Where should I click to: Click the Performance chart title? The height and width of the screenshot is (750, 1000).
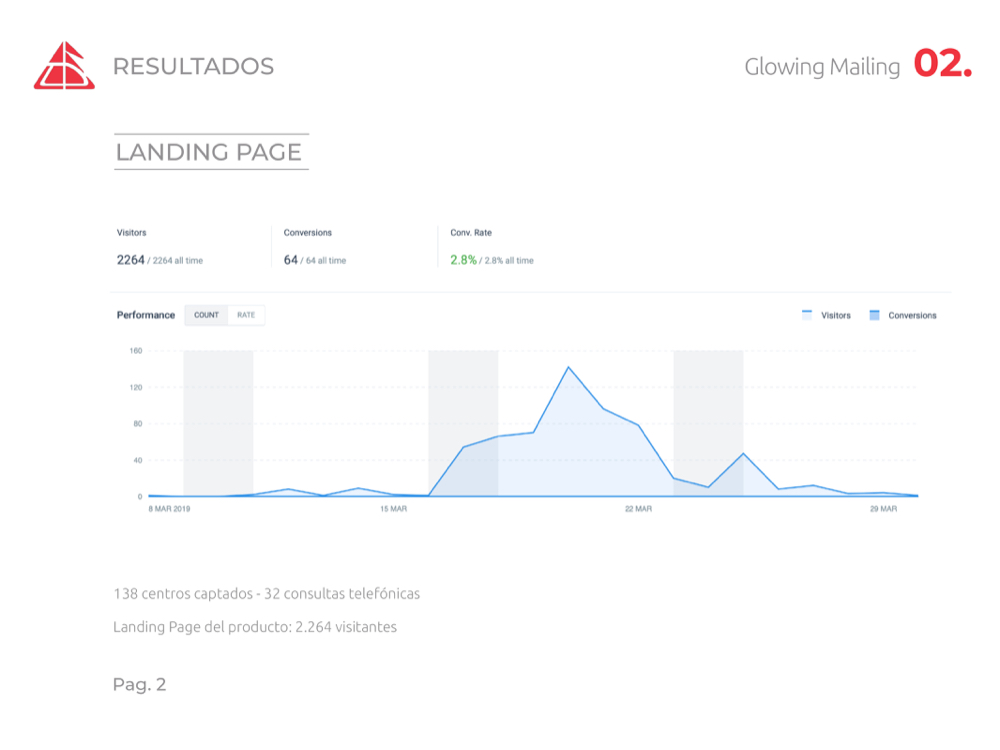[x=145, y=315]
